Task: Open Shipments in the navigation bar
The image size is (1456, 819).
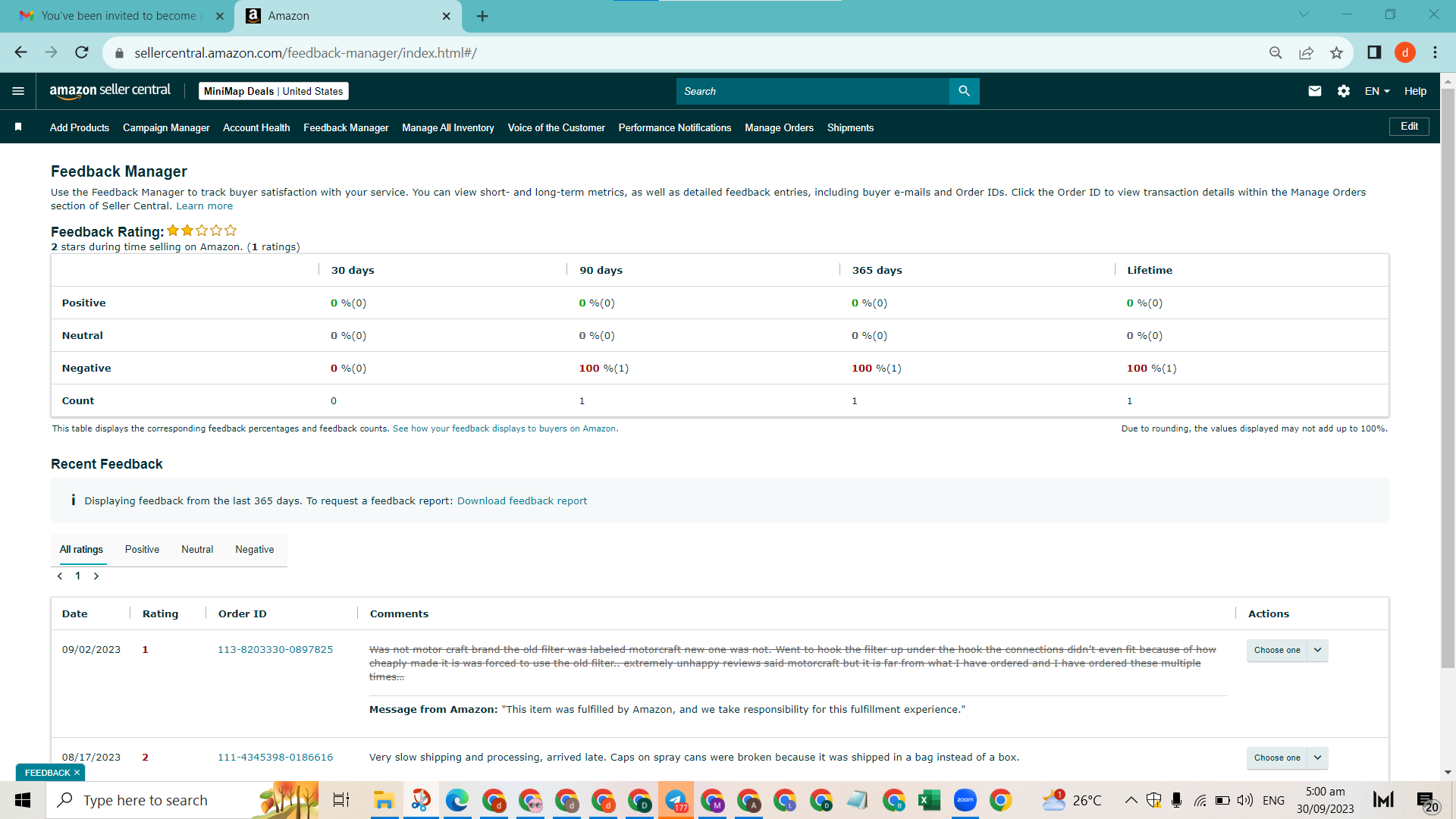Action: [850, 127]
